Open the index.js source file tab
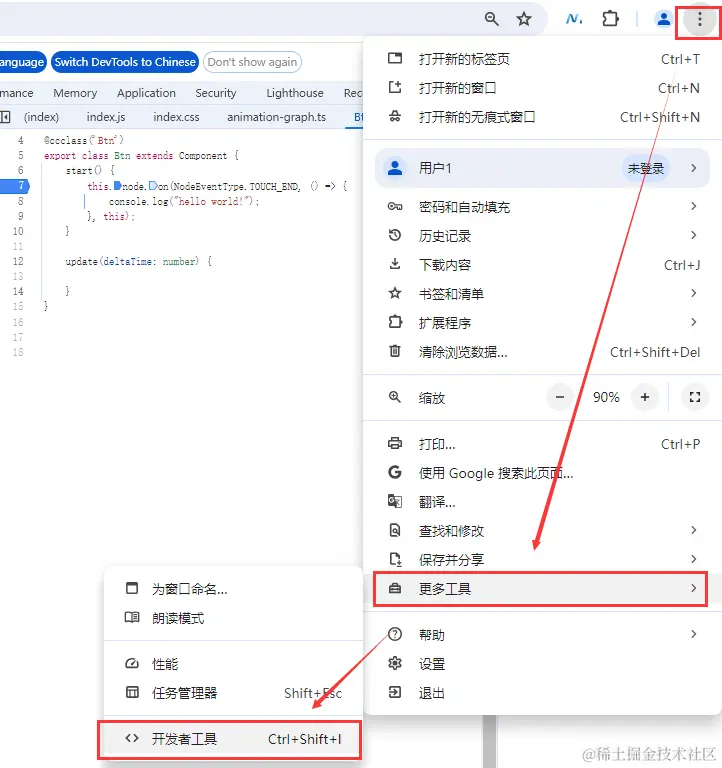 point(106,117)
